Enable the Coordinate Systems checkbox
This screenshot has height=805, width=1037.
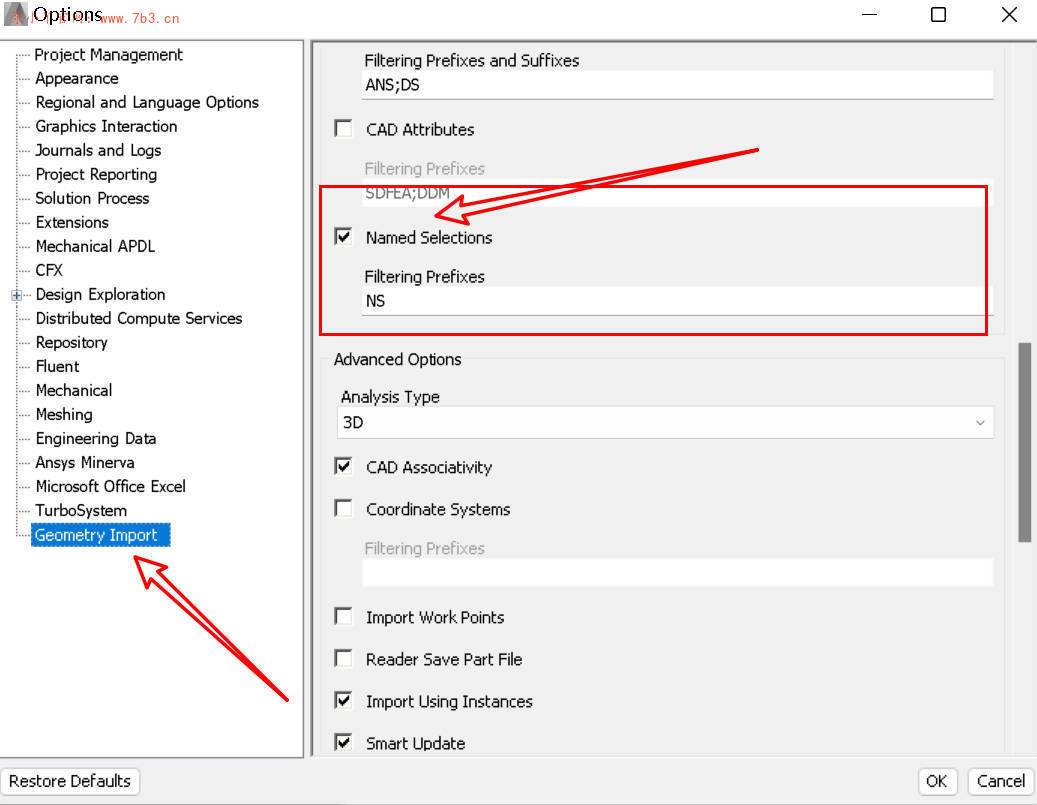tap(344, 509)
